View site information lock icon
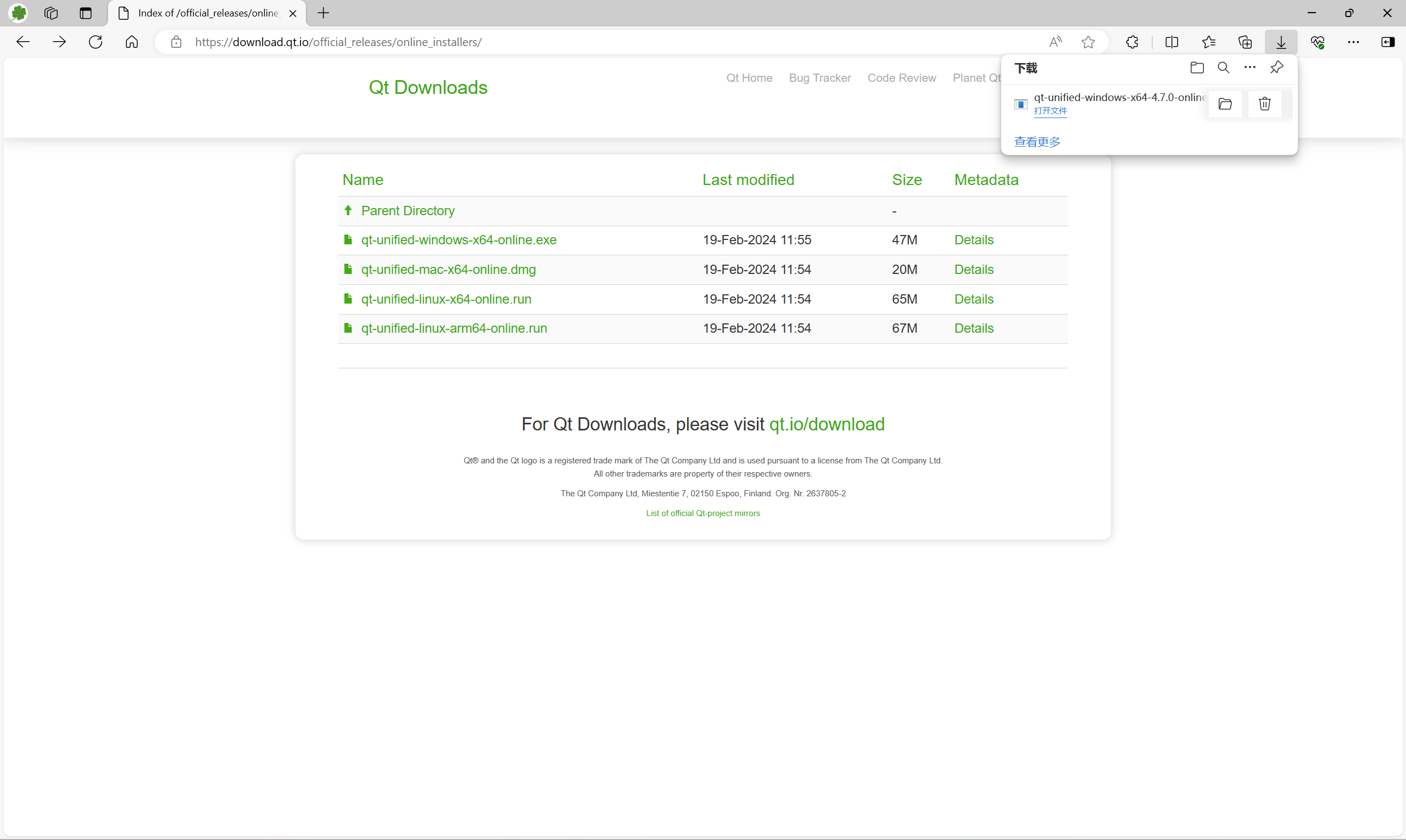Viewport: 1406px width, 840px height. point(176,42)
